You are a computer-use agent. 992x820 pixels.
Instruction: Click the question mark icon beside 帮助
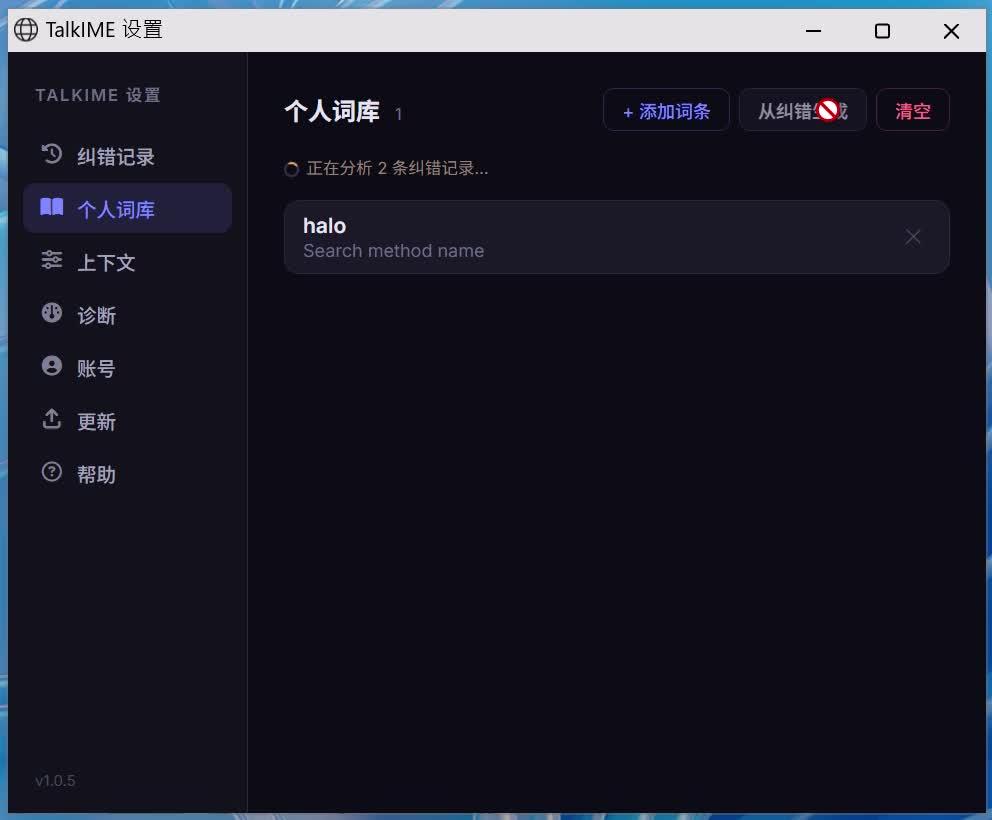(x=51, y=472)
